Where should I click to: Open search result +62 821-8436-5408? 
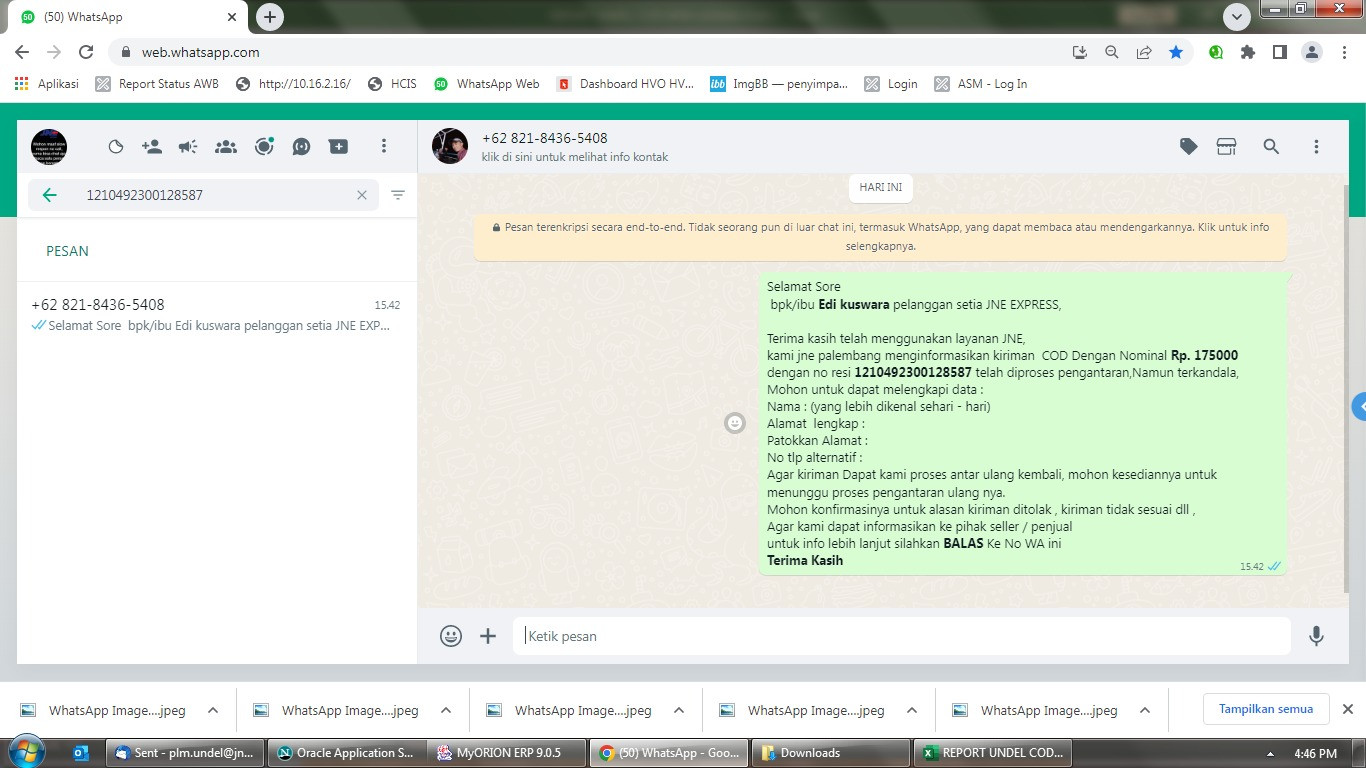click(x=216, y=314)
